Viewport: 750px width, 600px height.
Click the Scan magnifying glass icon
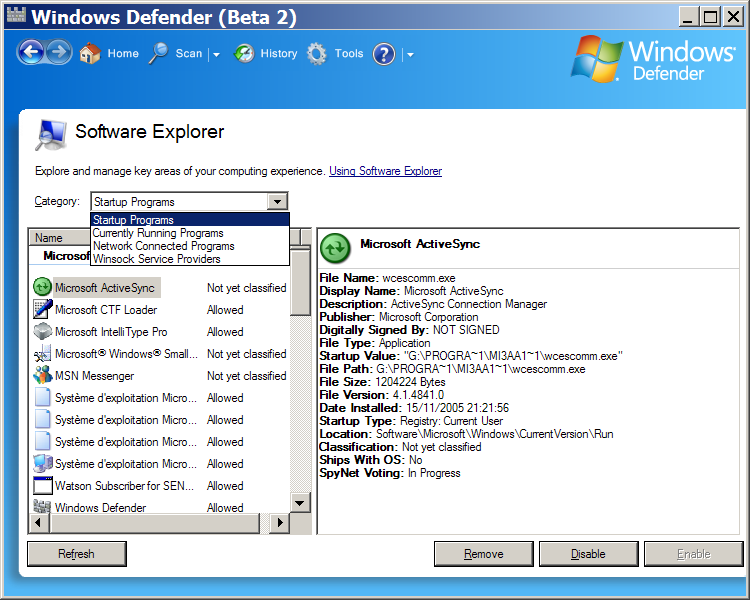158,53
